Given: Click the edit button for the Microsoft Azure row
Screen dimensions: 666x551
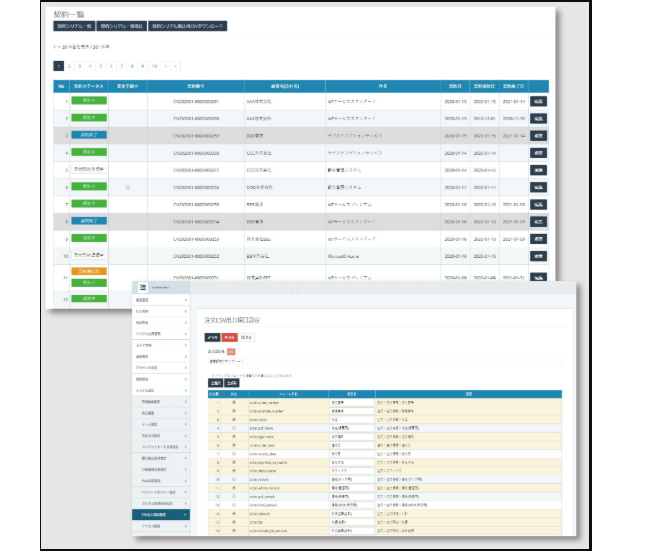Looking at the screenshot, I should (538, 255).
